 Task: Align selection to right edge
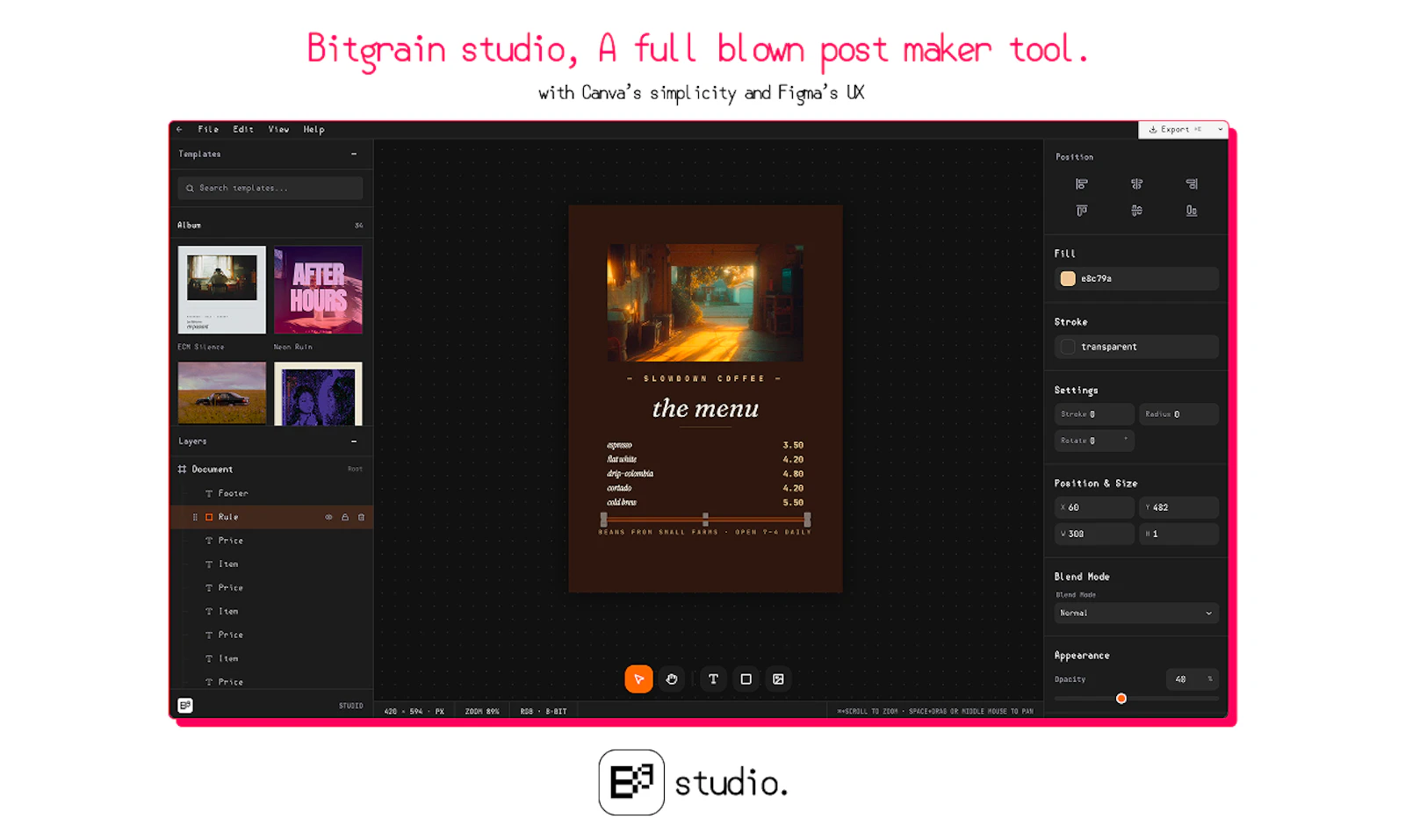(x=1192, y=183)
